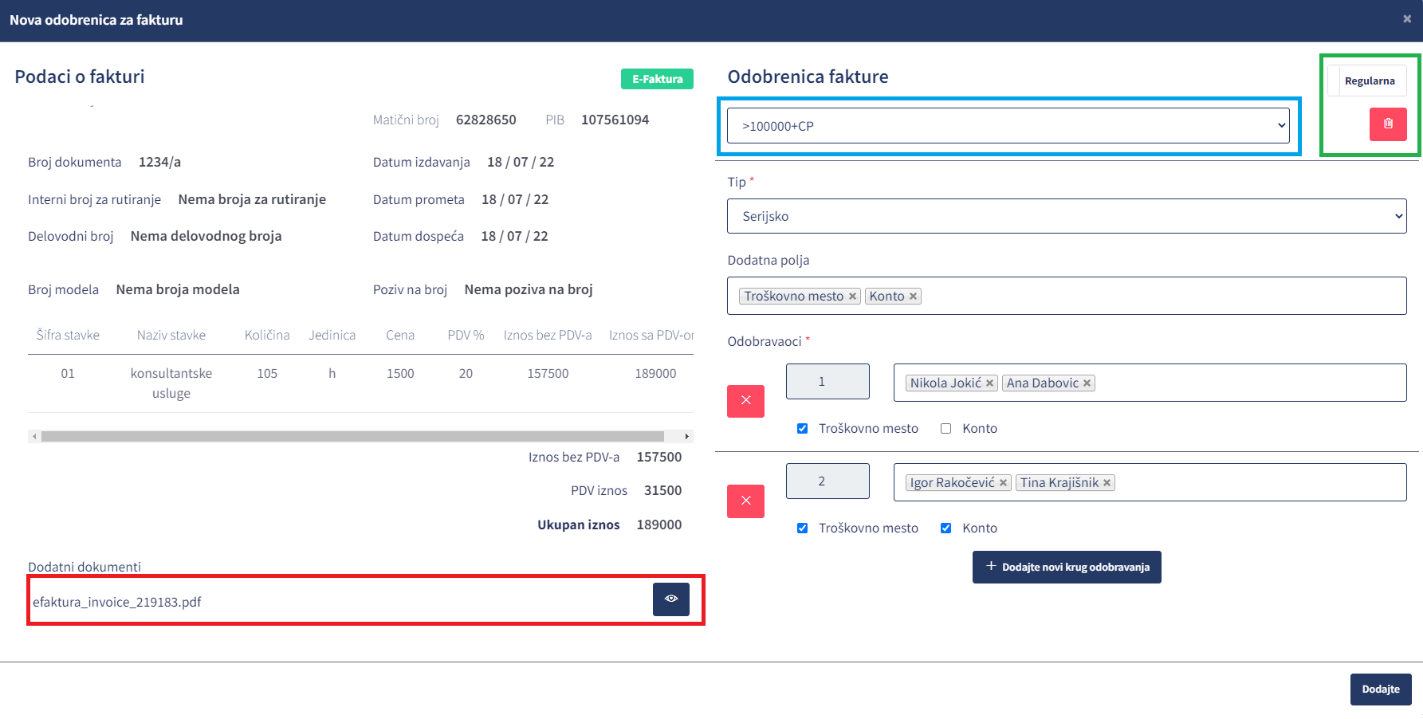Open the >100000+CP template dropdown

(x=1008, y=126)
